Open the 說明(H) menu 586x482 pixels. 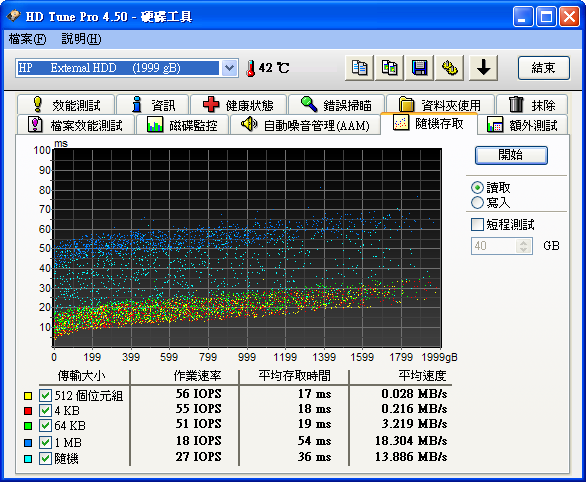click(81, 39)
